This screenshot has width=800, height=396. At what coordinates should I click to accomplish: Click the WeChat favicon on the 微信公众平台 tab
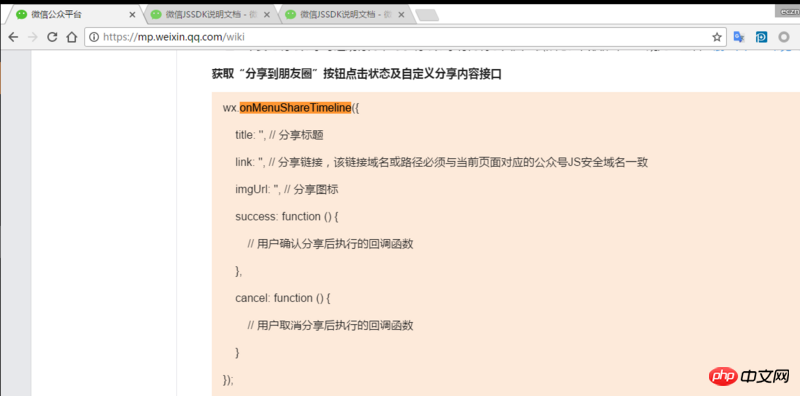(21, 14)
